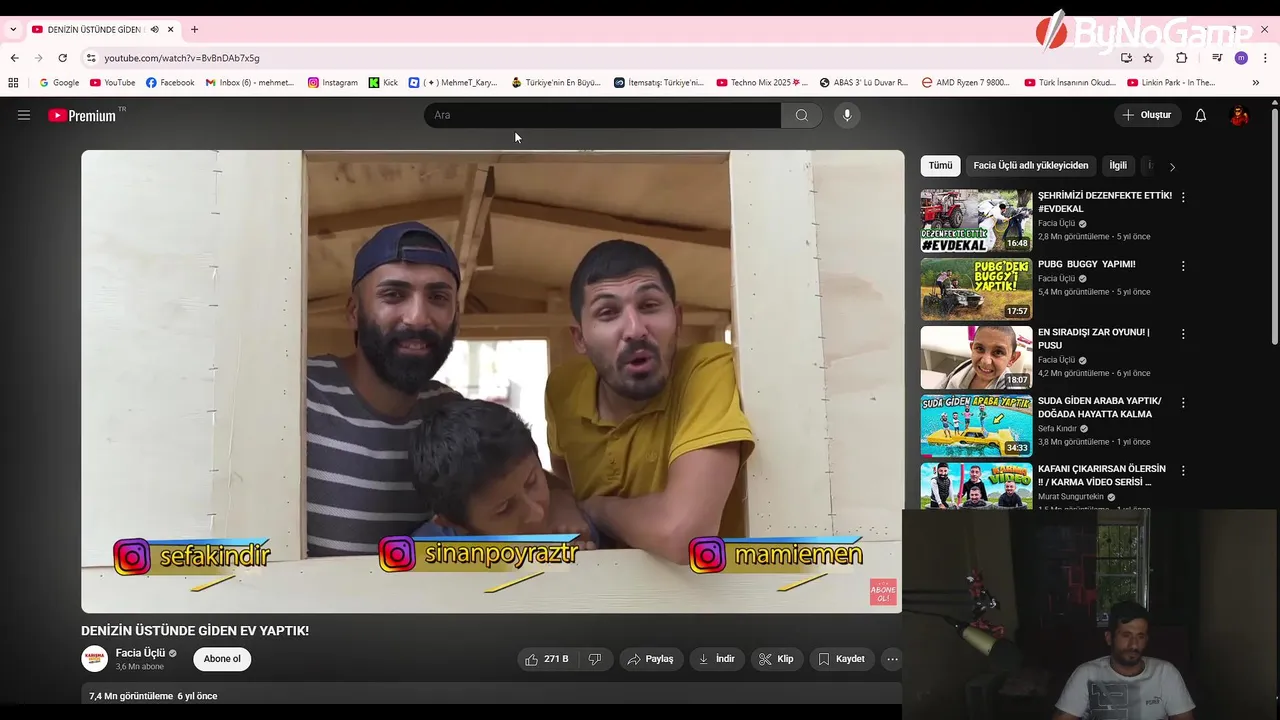Open the Instagram bookmark
The height and width of the screenshot is (720, 1280).
(x=333, y=83)
